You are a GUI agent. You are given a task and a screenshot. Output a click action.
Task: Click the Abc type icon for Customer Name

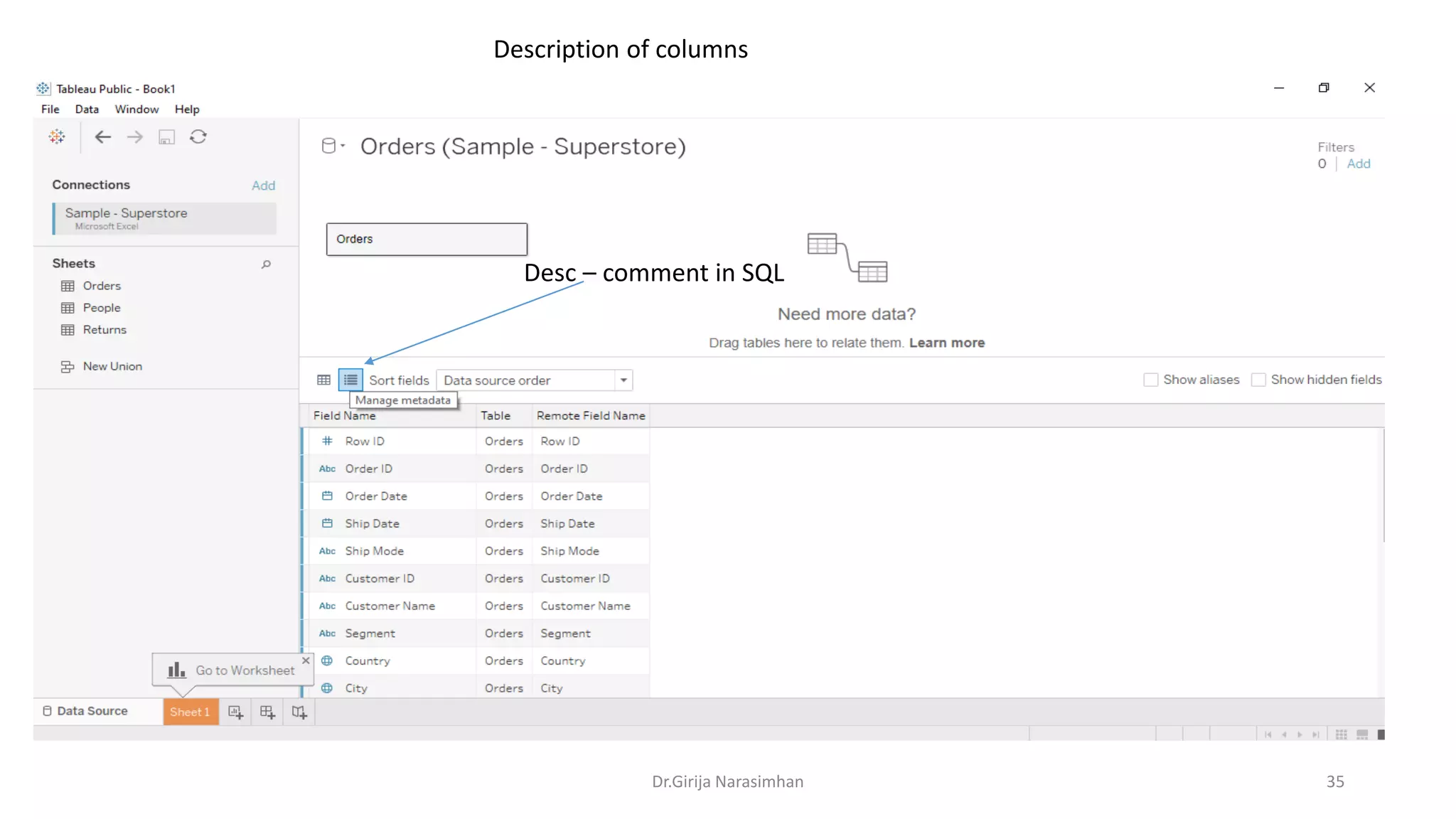(327, 606)
